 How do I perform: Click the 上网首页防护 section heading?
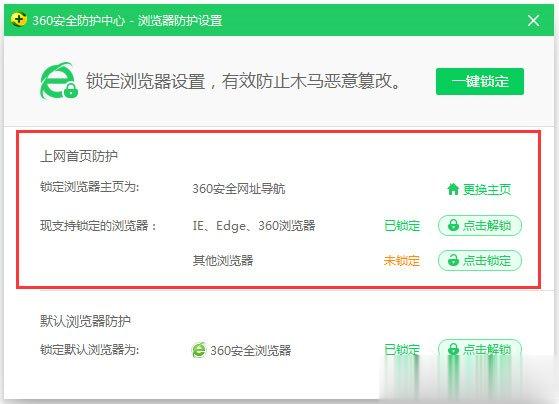pos(79,156)
